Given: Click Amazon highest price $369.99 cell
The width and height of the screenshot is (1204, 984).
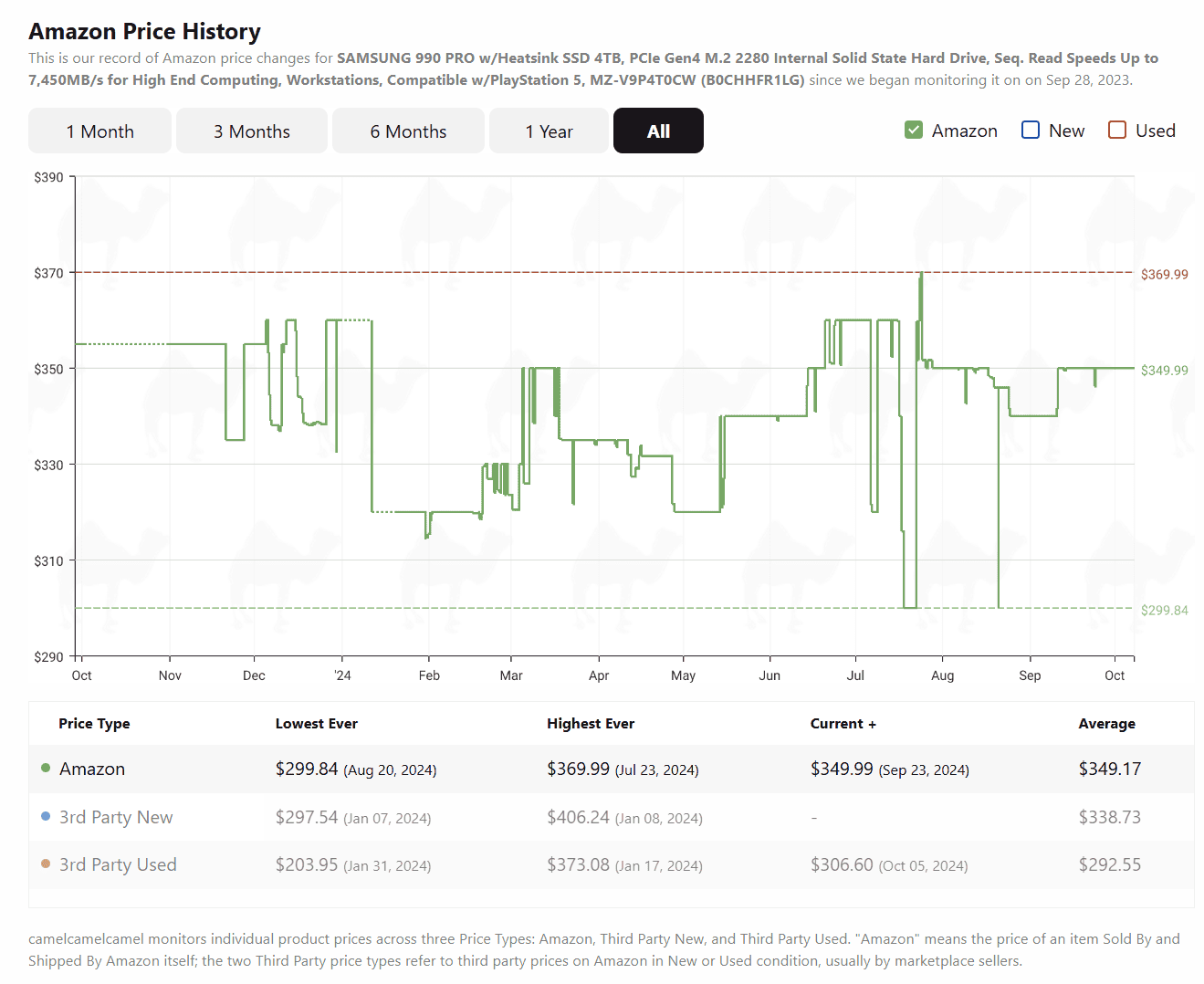Looking at the screenshot, I should coord(623,769).
